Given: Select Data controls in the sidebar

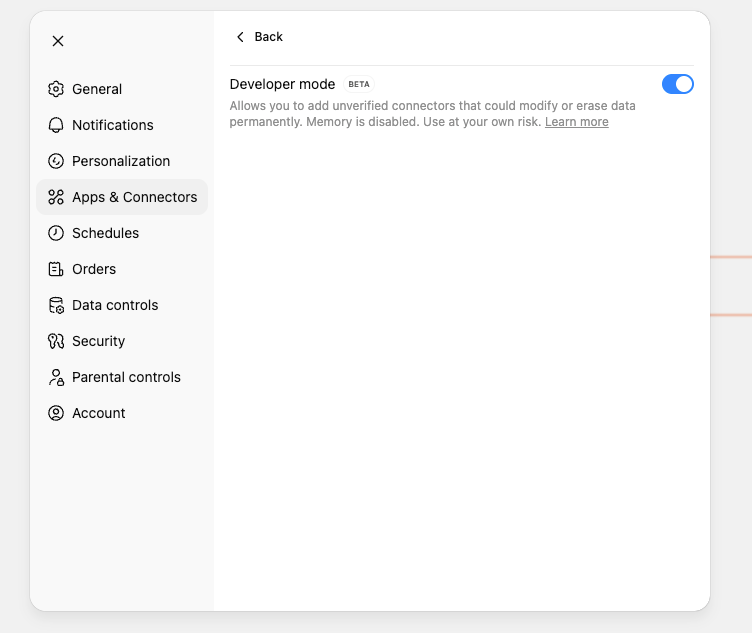Looking at the screenshot, I should (x=115, y=305).
